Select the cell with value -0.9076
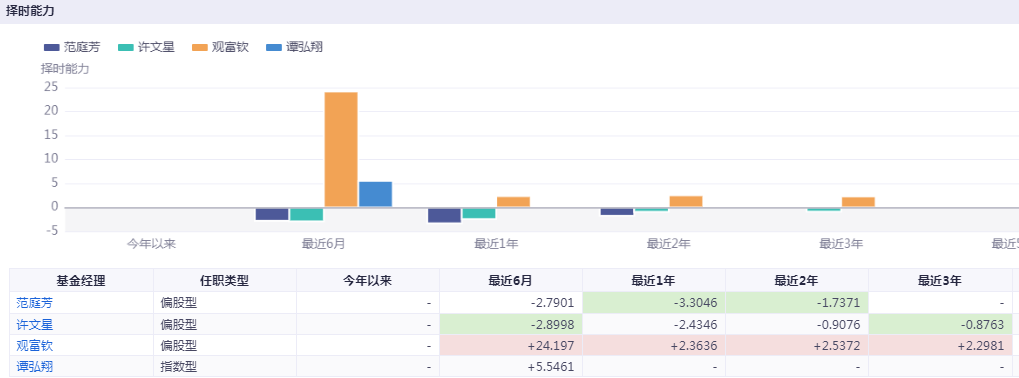Screen dimensions: 1019x378 pos(797,324)
